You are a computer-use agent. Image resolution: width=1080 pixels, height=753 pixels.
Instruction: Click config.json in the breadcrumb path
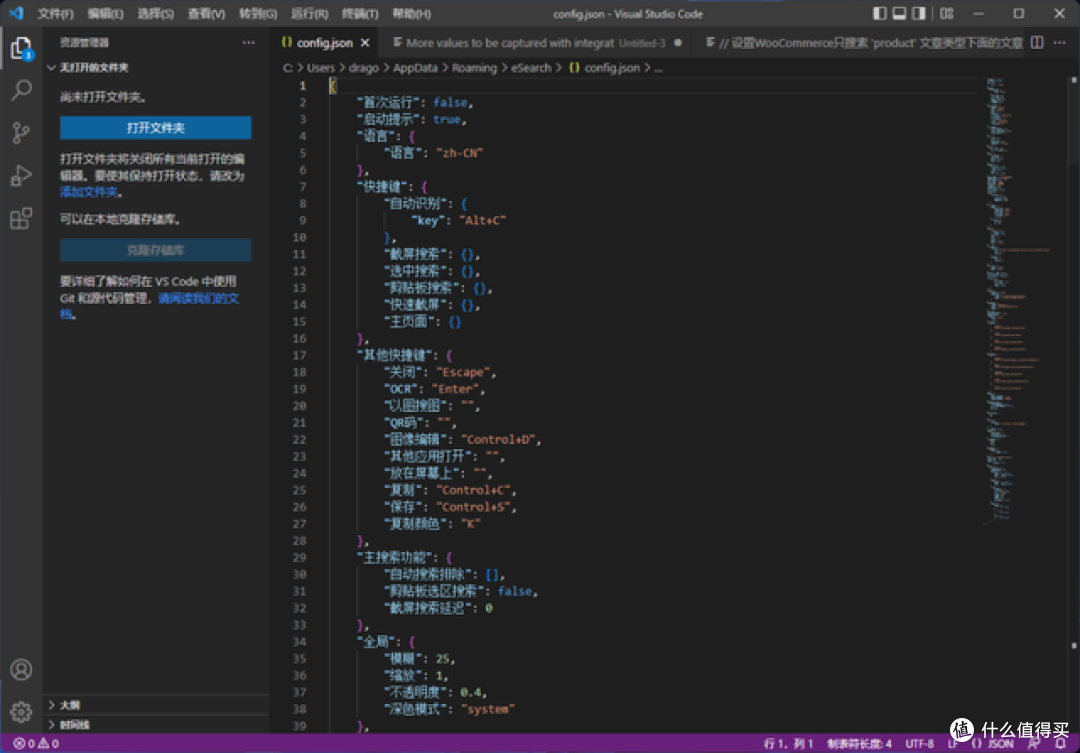coord(612,68)
